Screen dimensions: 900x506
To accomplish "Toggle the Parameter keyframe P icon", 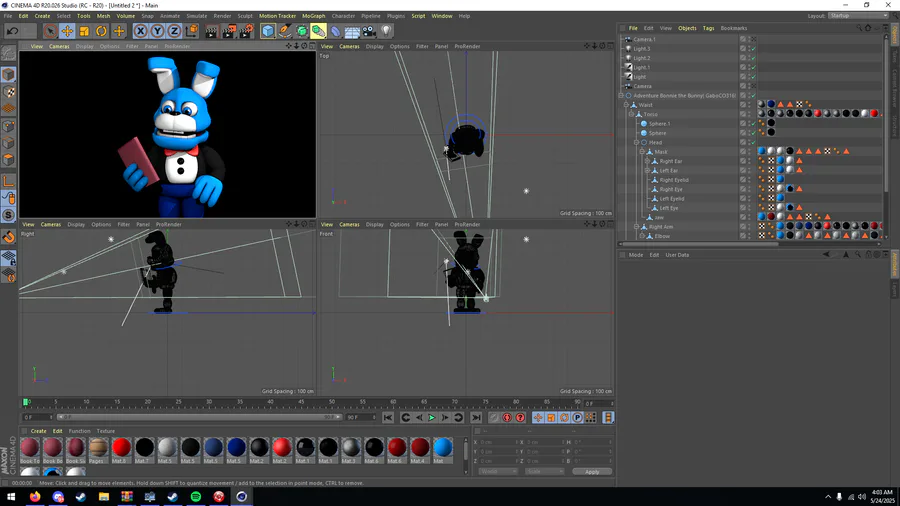I will click(x=577, y=418).
